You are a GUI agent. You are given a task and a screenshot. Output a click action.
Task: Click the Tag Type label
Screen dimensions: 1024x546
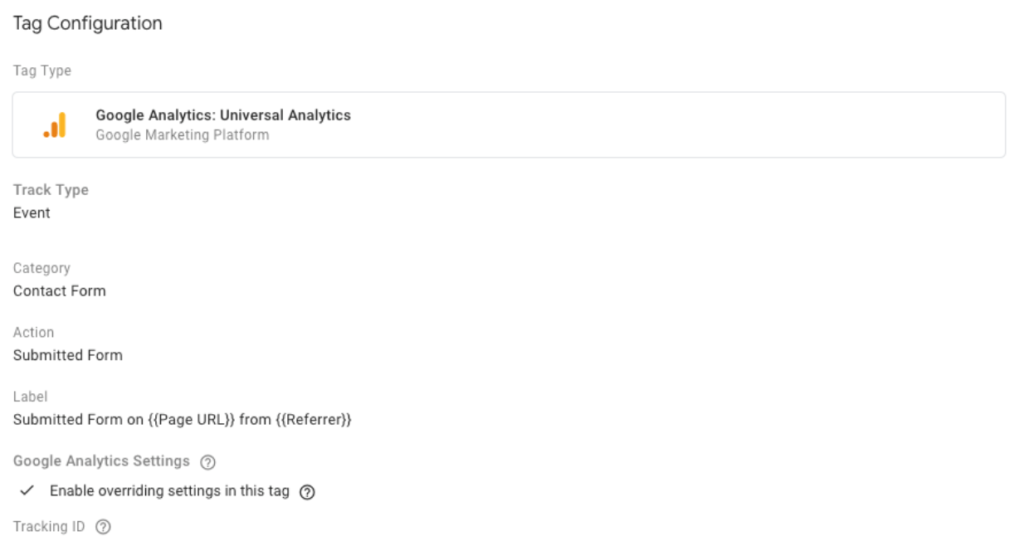tap(42, 71)
